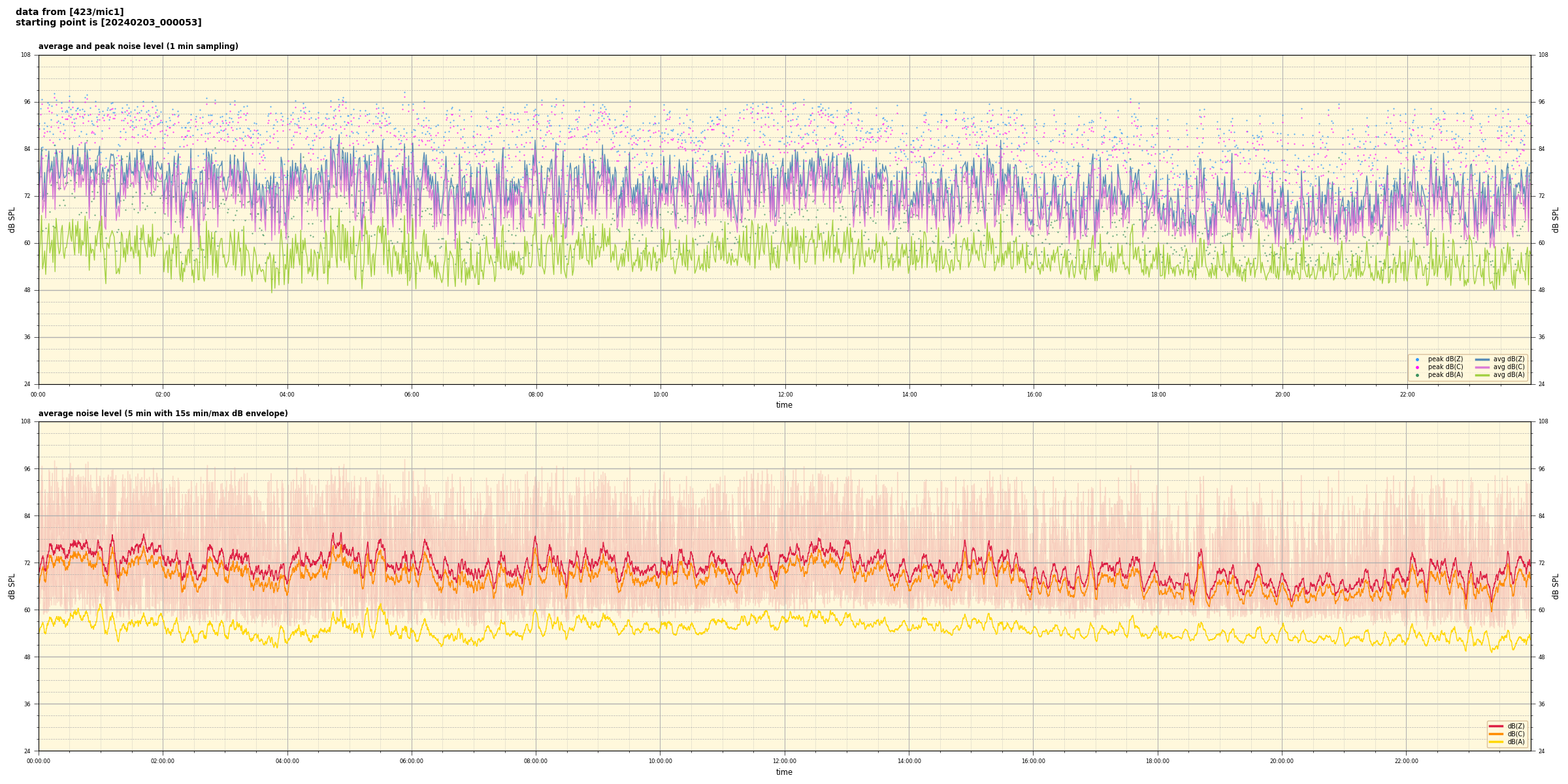
Task: Click the avg dB(A) legend line
Action: [x=1482, y=375]
